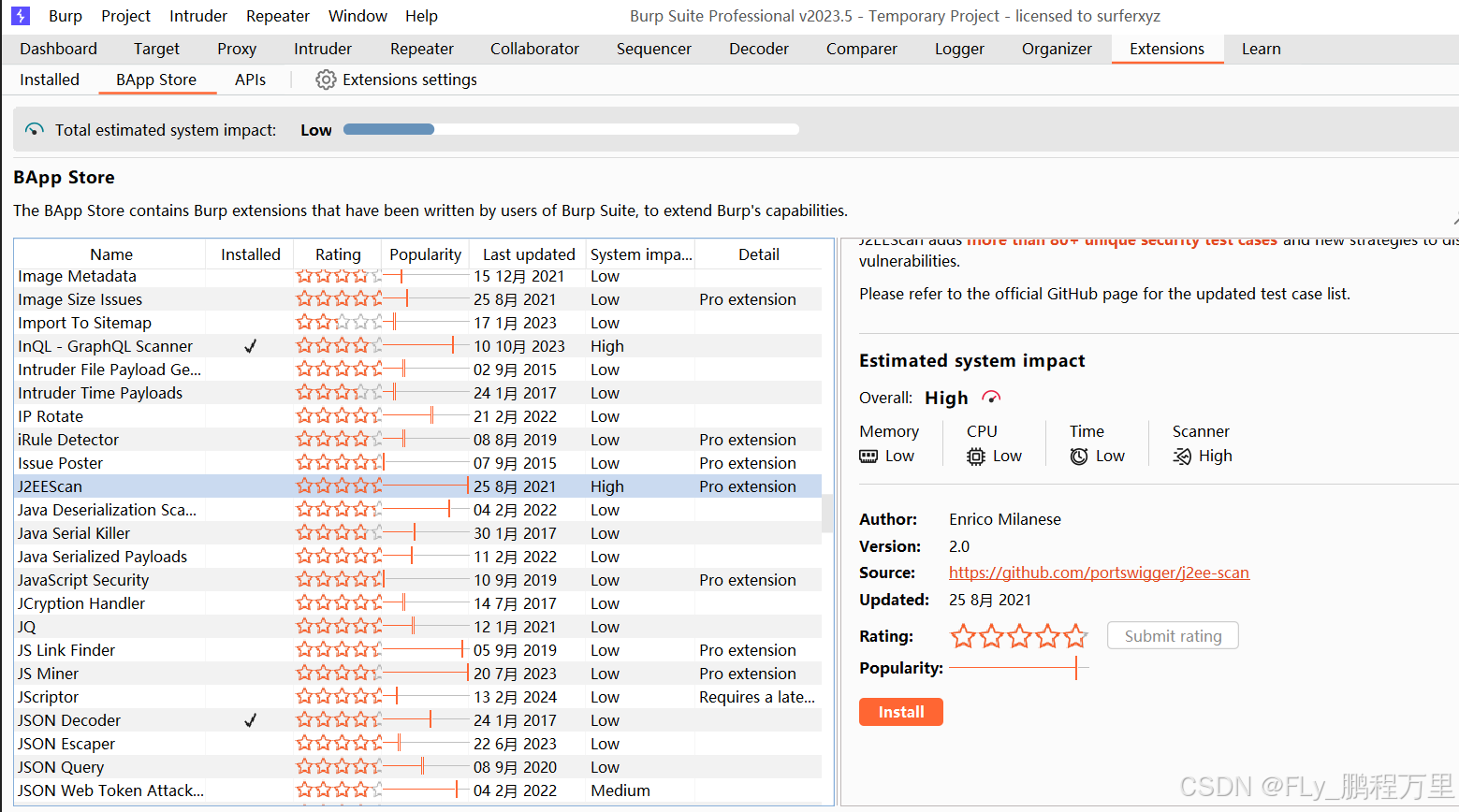Select the Issue Poster extension row
This screenshot has width=1459, height=812.
click(418, 463)
